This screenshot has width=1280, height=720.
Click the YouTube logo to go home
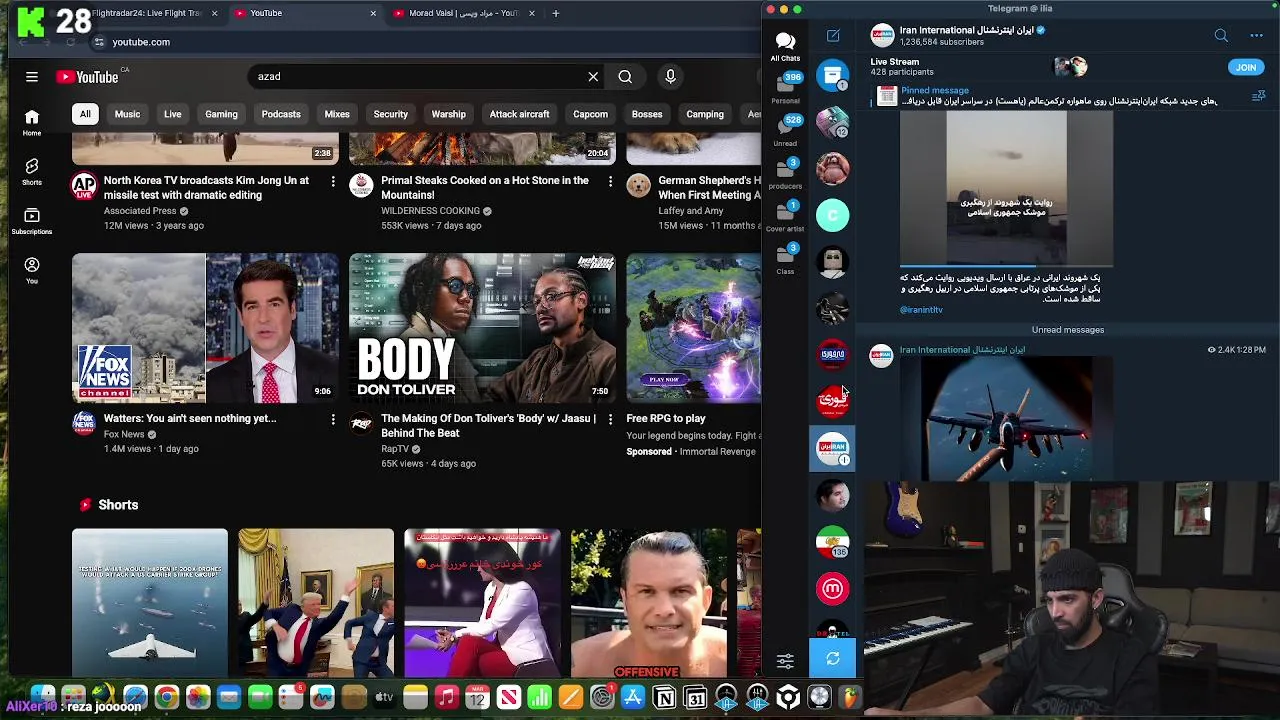click(x=88, y=77)
